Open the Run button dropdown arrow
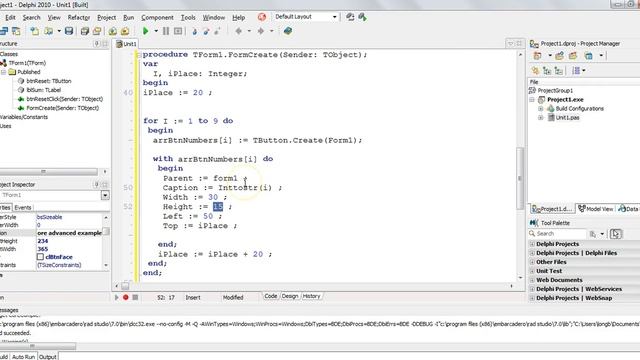The width and height of the screenshot is (640, 360). point(156,31)
